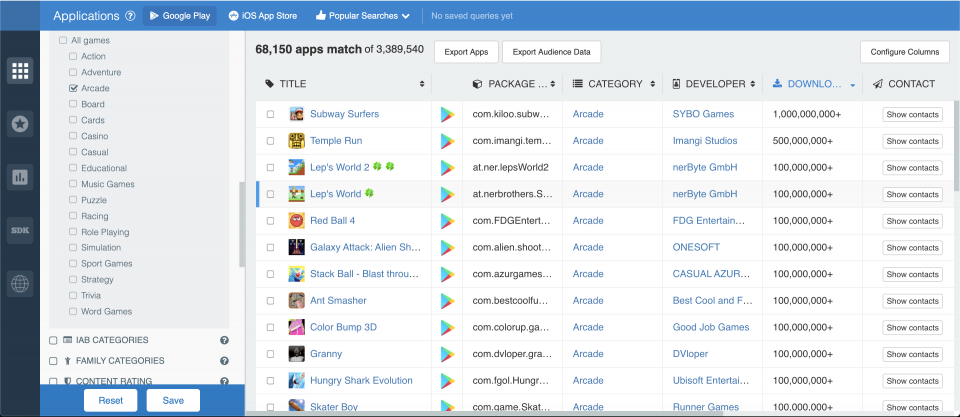Check the Word Games checkbox
Viewport: 960px width, 417px height.
click(73, 312)
